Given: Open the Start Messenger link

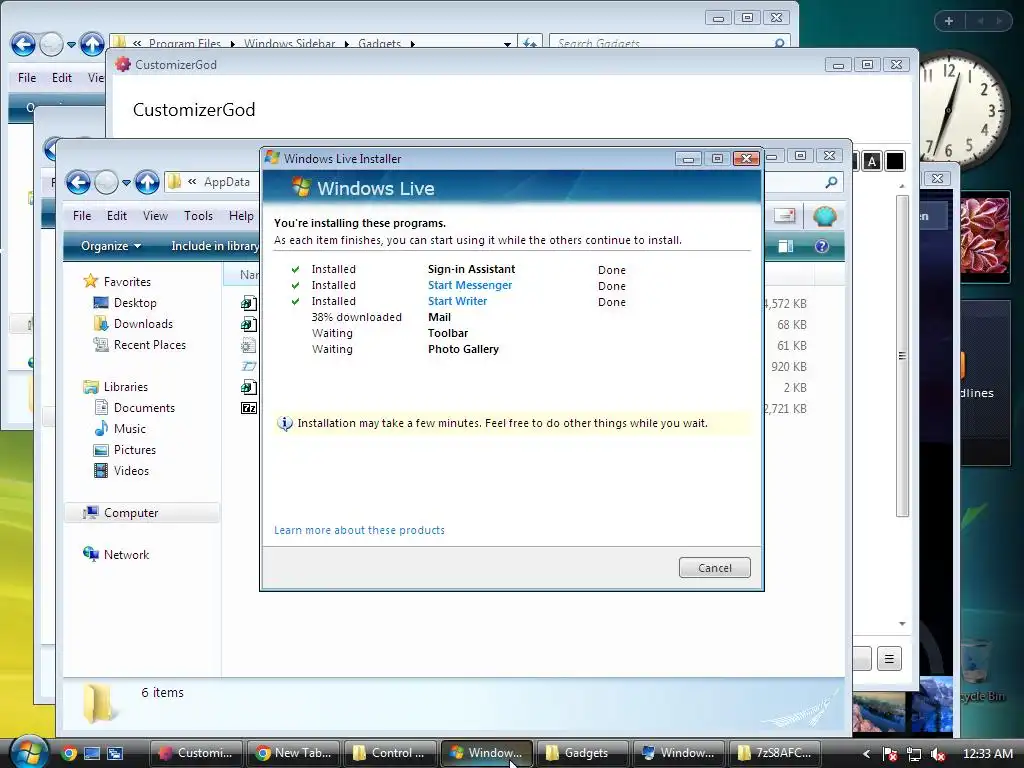Looking at the screenshot, I should tap(470, 285).
